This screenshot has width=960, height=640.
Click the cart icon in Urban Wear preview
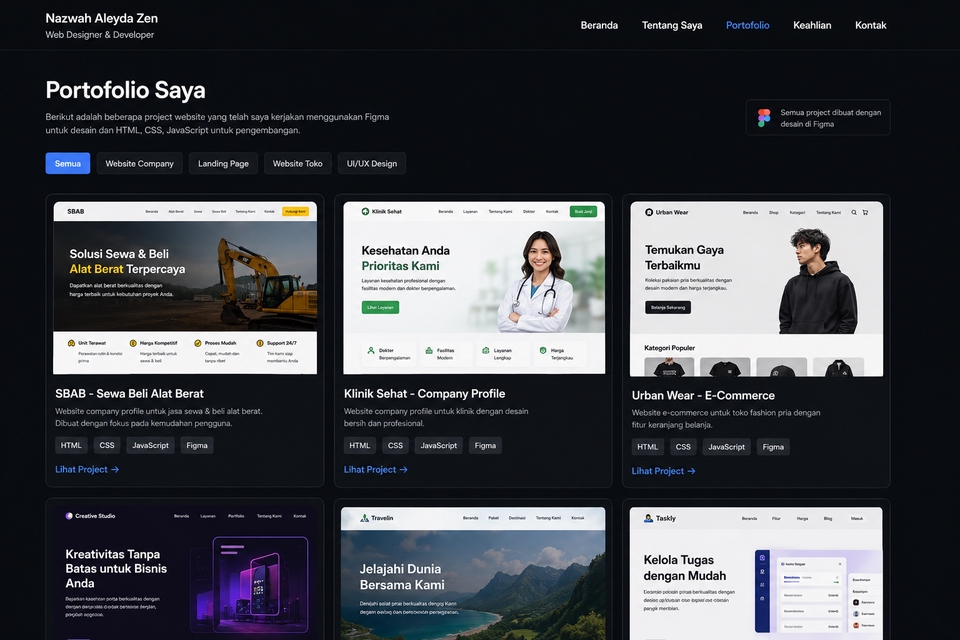(x=865, y=213)
